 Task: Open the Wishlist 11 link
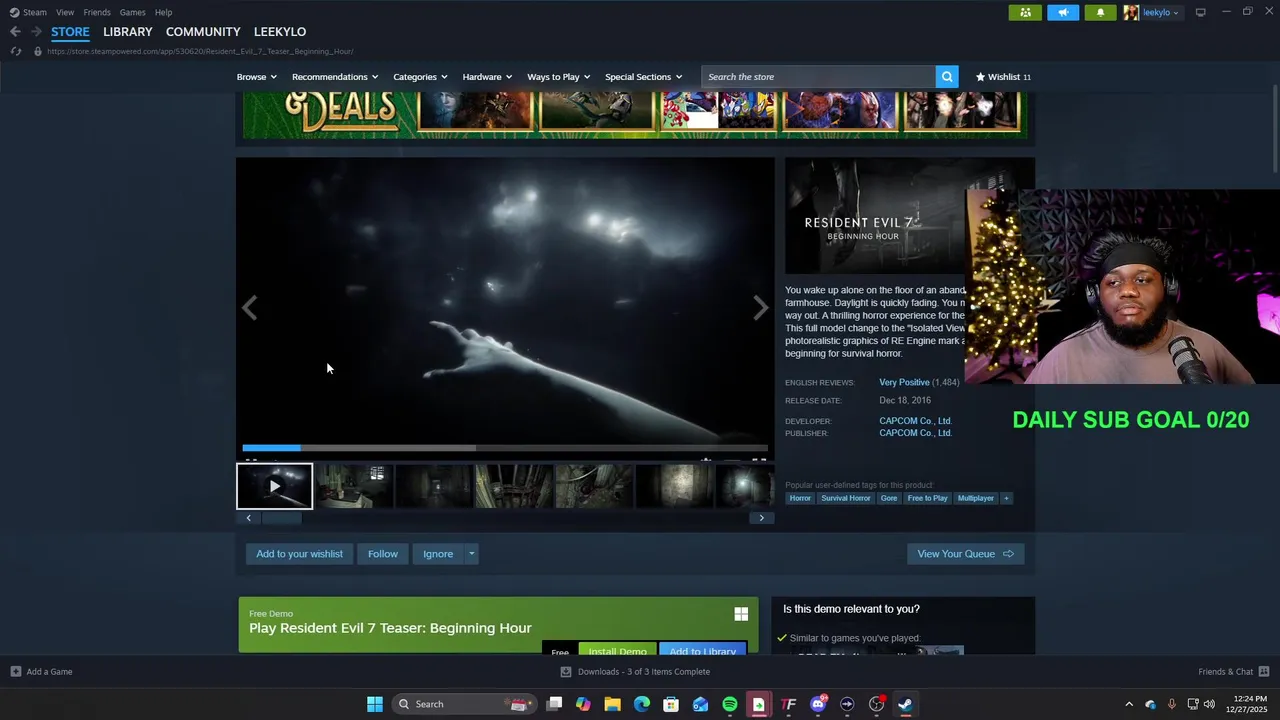[x=1003, y=77]
